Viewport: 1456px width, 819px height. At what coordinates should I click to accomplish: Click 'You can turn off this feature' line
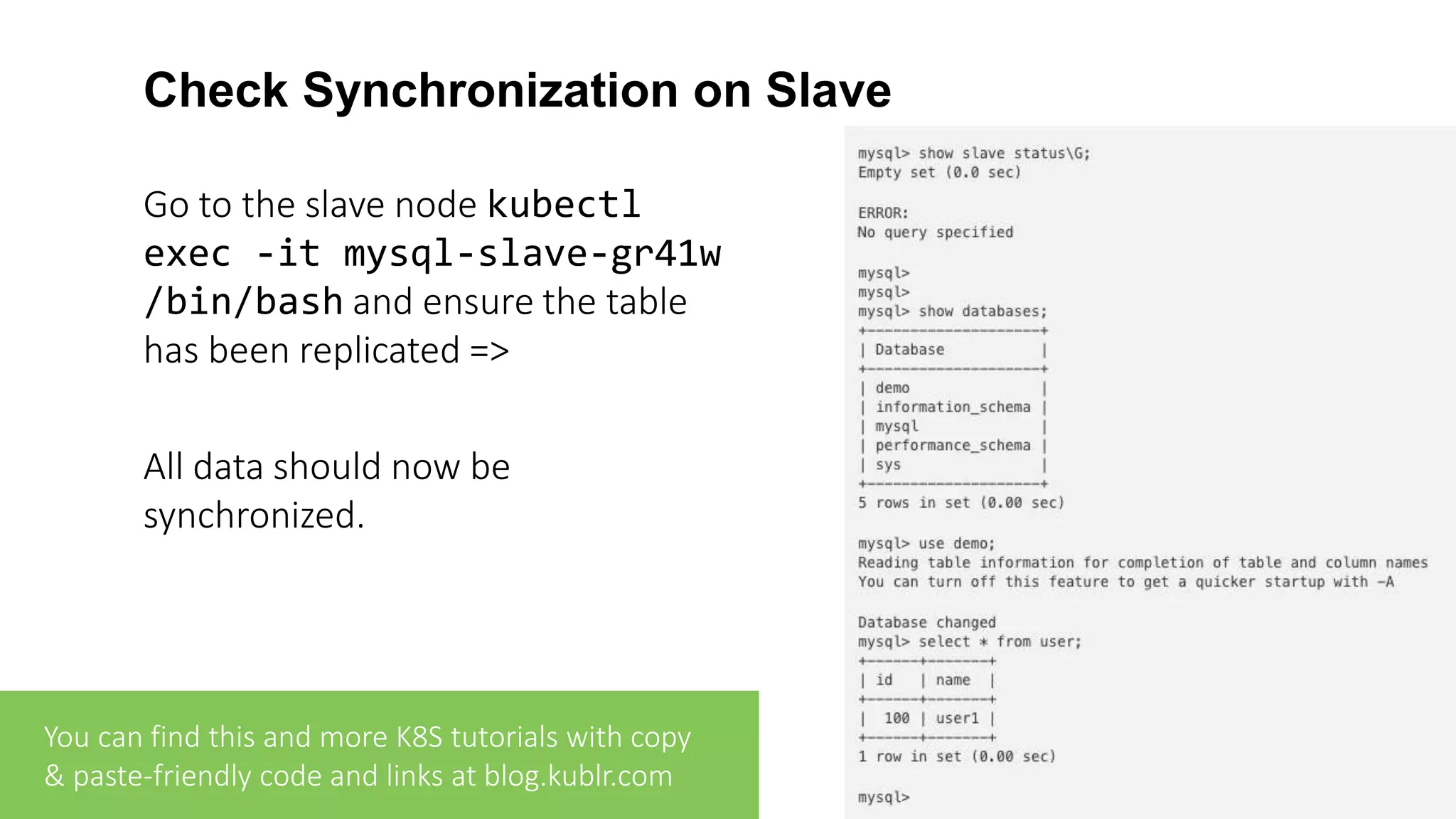click(x=1125, y=582)
